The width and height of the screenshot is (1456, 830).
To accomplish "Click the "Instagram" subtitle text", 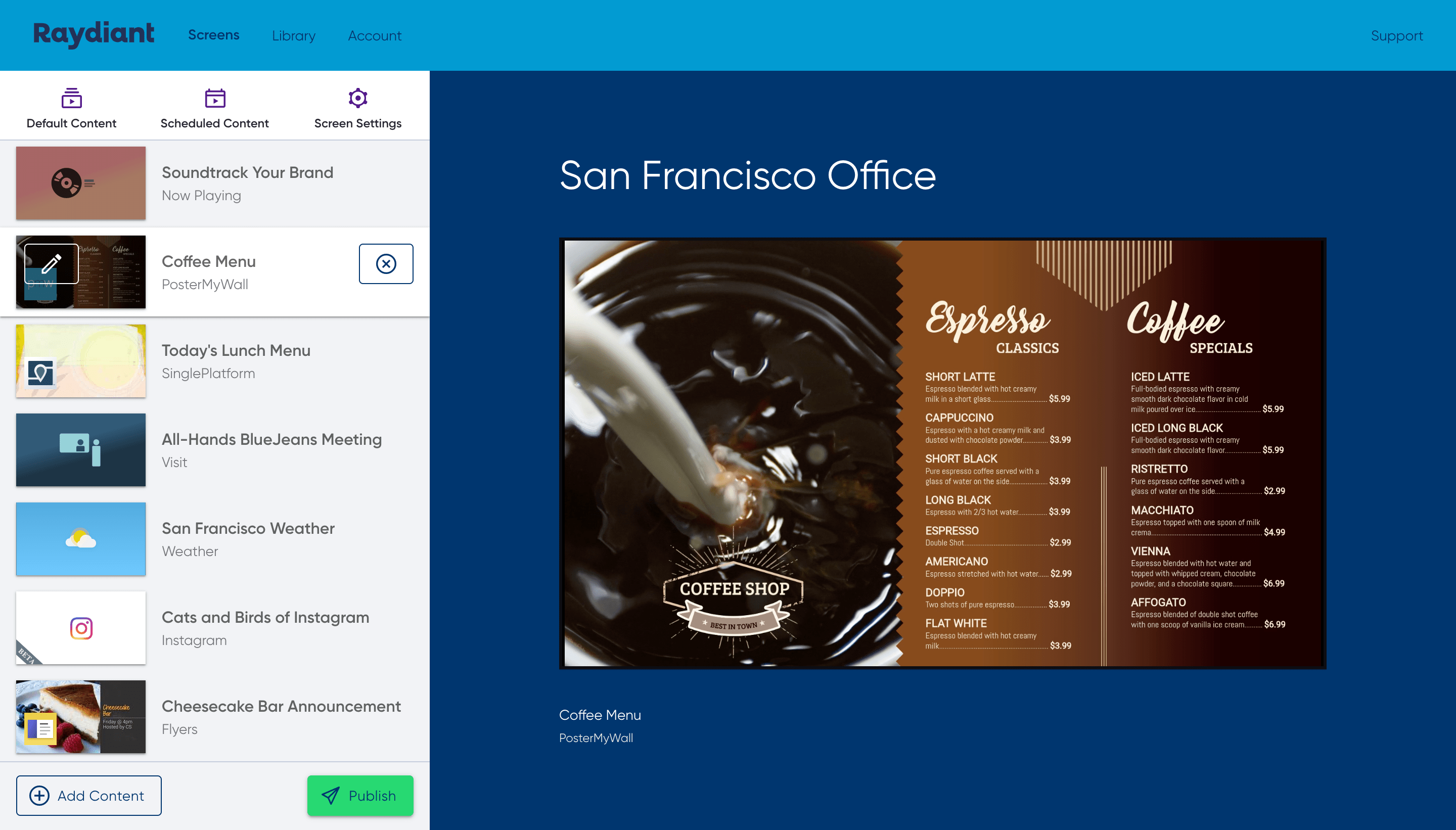I will 194,640.
